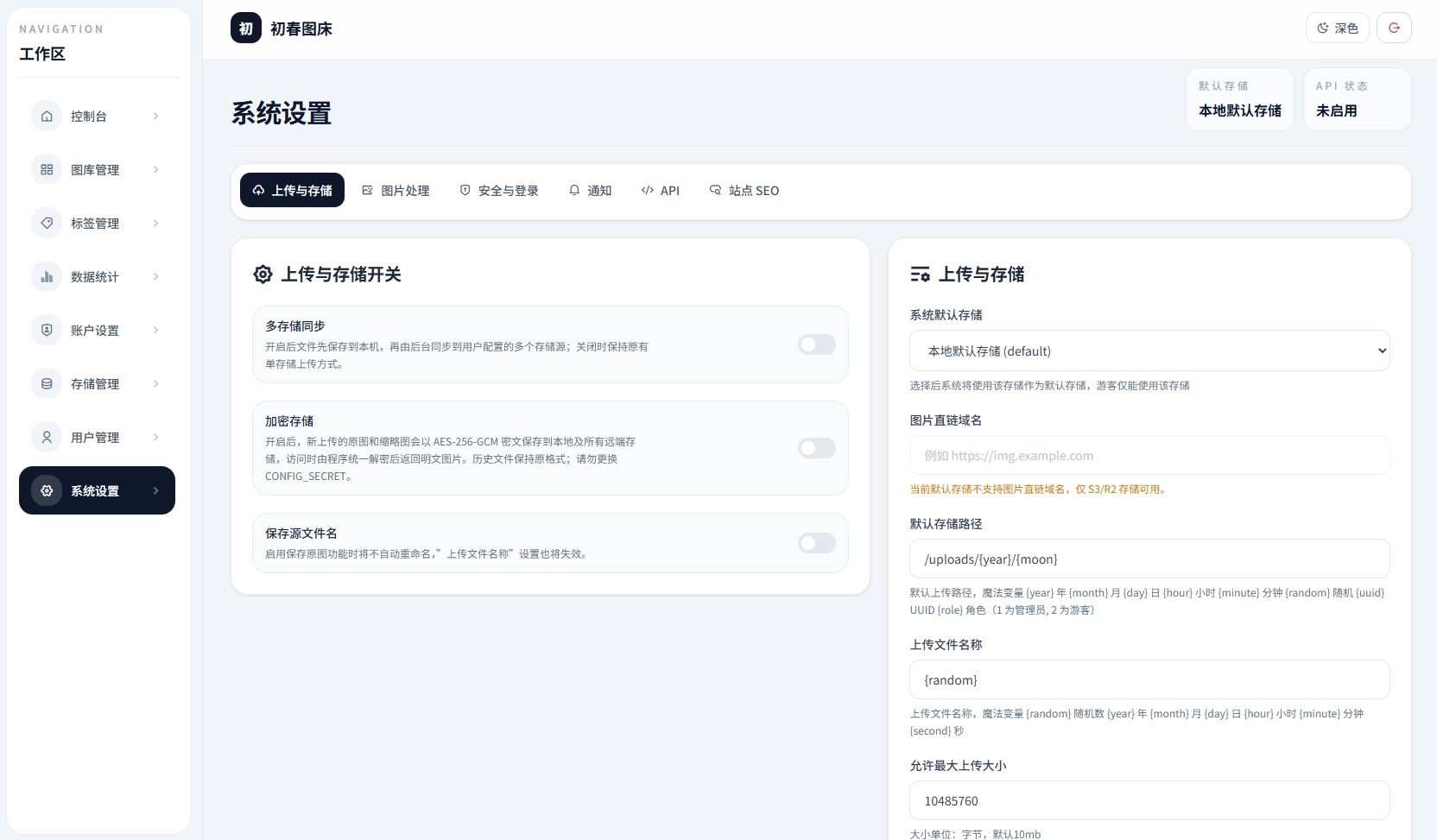Open the API settings tab
The image size is (1437, 840).
click(x=661, y=190)
